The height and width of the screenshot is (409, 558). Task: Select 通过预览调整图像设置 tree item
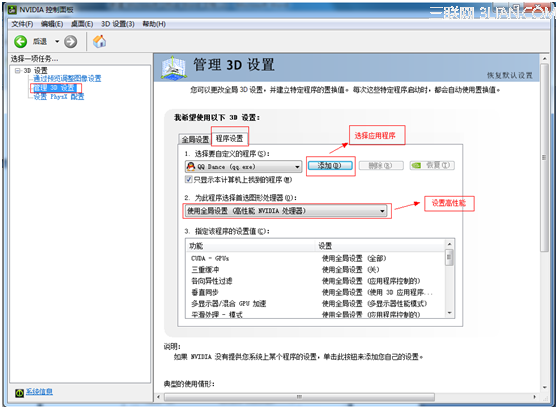pos(67,78)
